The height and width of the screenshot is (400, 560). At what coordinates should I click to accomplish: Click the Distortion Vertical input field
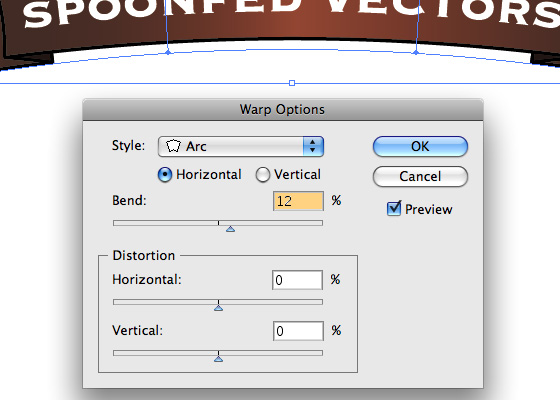298,331
